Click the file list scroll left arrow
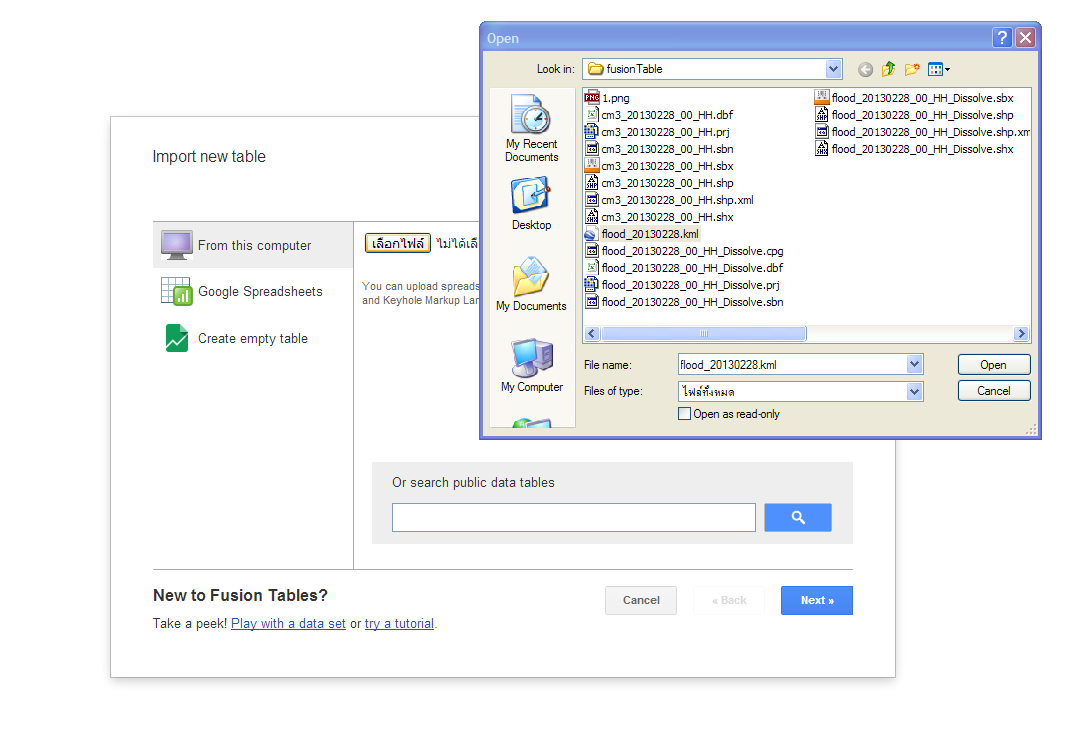 click(592, 334)
